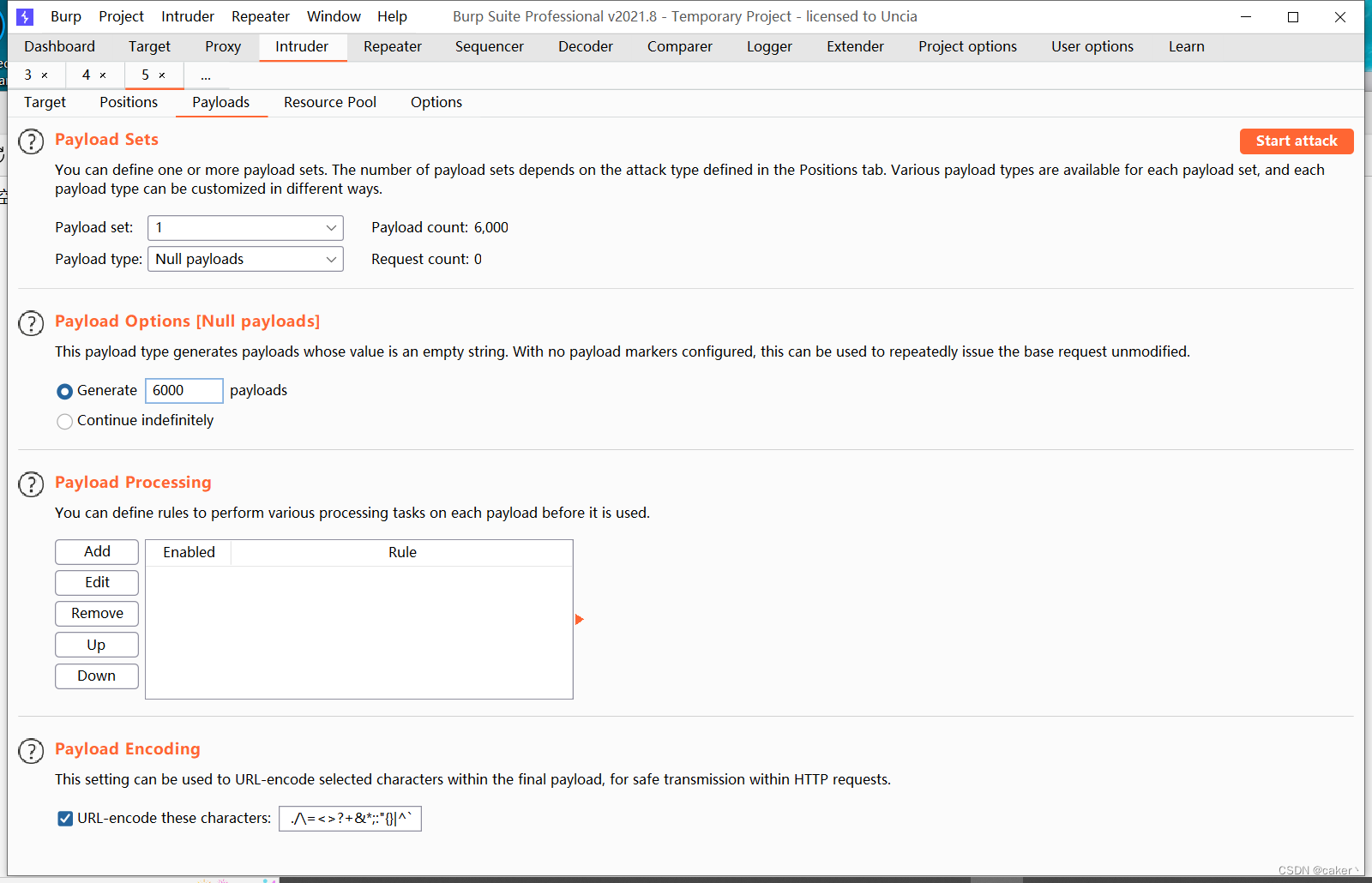The image size is (1372, 883).
Task: Select Intruder attack tab 3
Action: pos(27,75)
